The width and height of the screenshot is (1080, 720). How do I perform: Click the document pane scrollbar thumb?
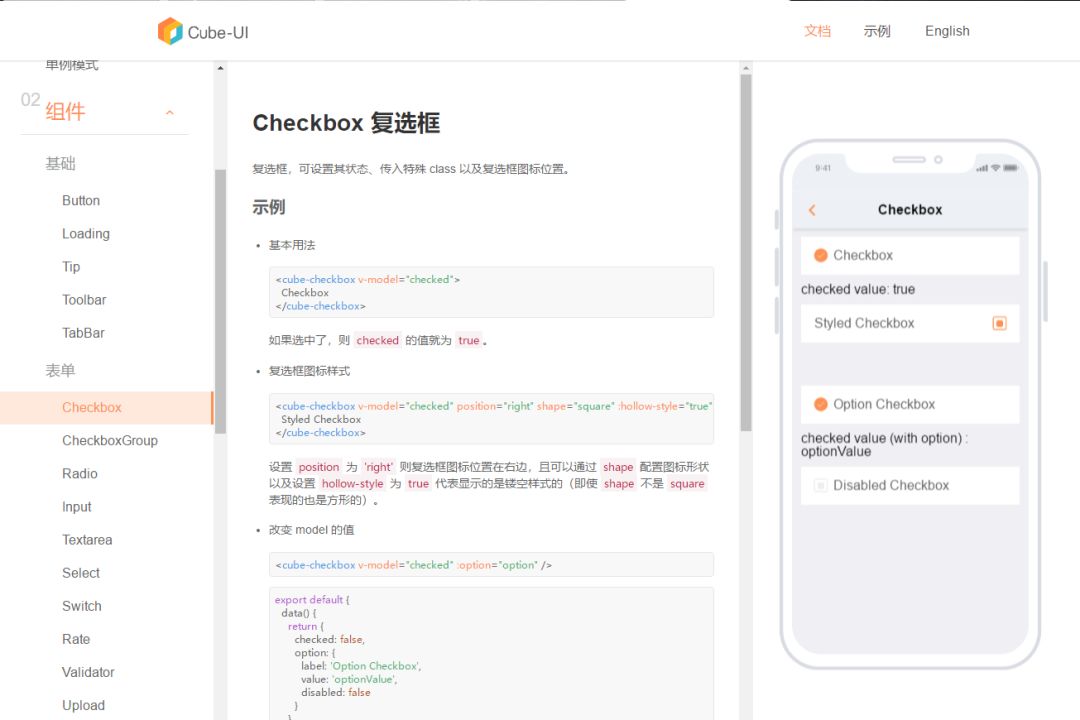pyautogui.click(x=745, y=252)
